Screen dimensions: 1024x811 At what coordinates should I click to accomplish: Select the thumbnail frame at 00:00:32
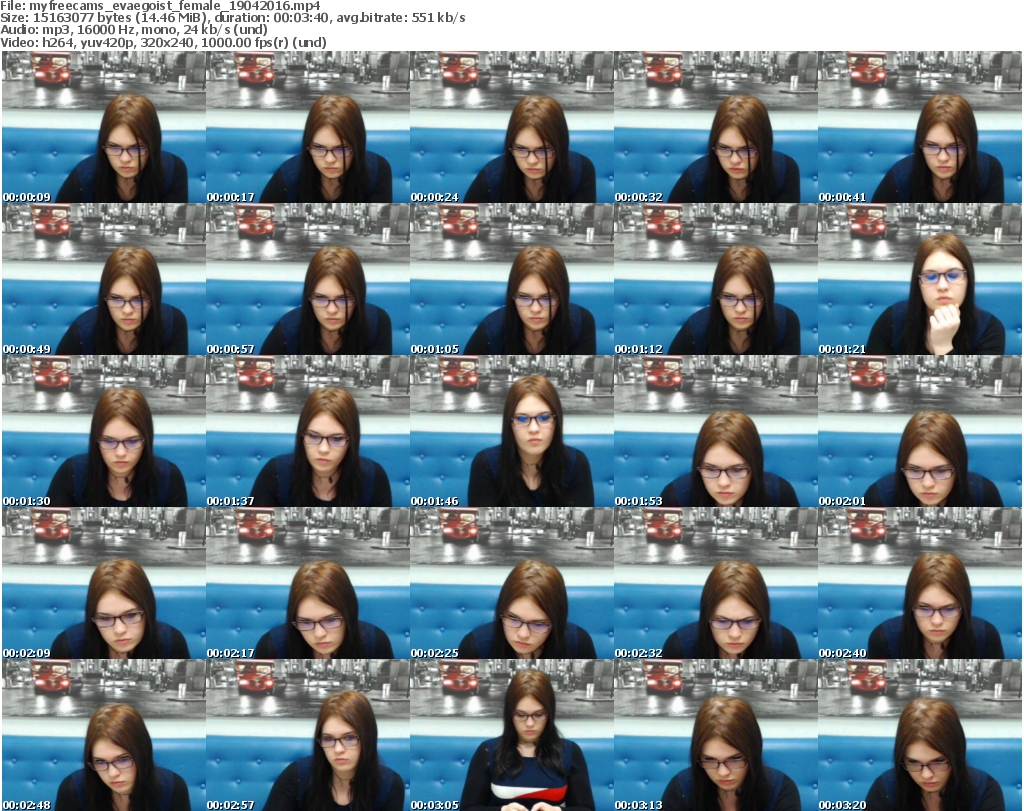point(716,127)
